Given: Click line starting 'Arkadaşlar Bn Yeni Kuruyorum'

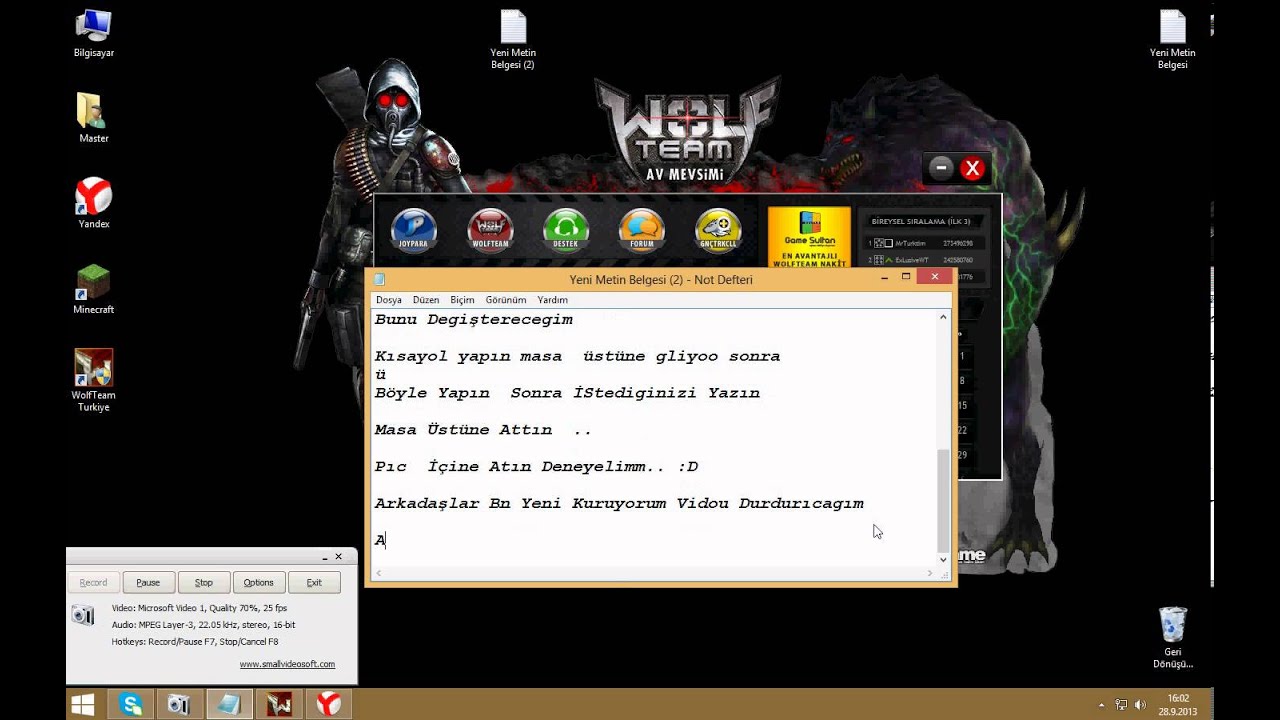Looking at the screenshot, I should click(x=619, y=504).
